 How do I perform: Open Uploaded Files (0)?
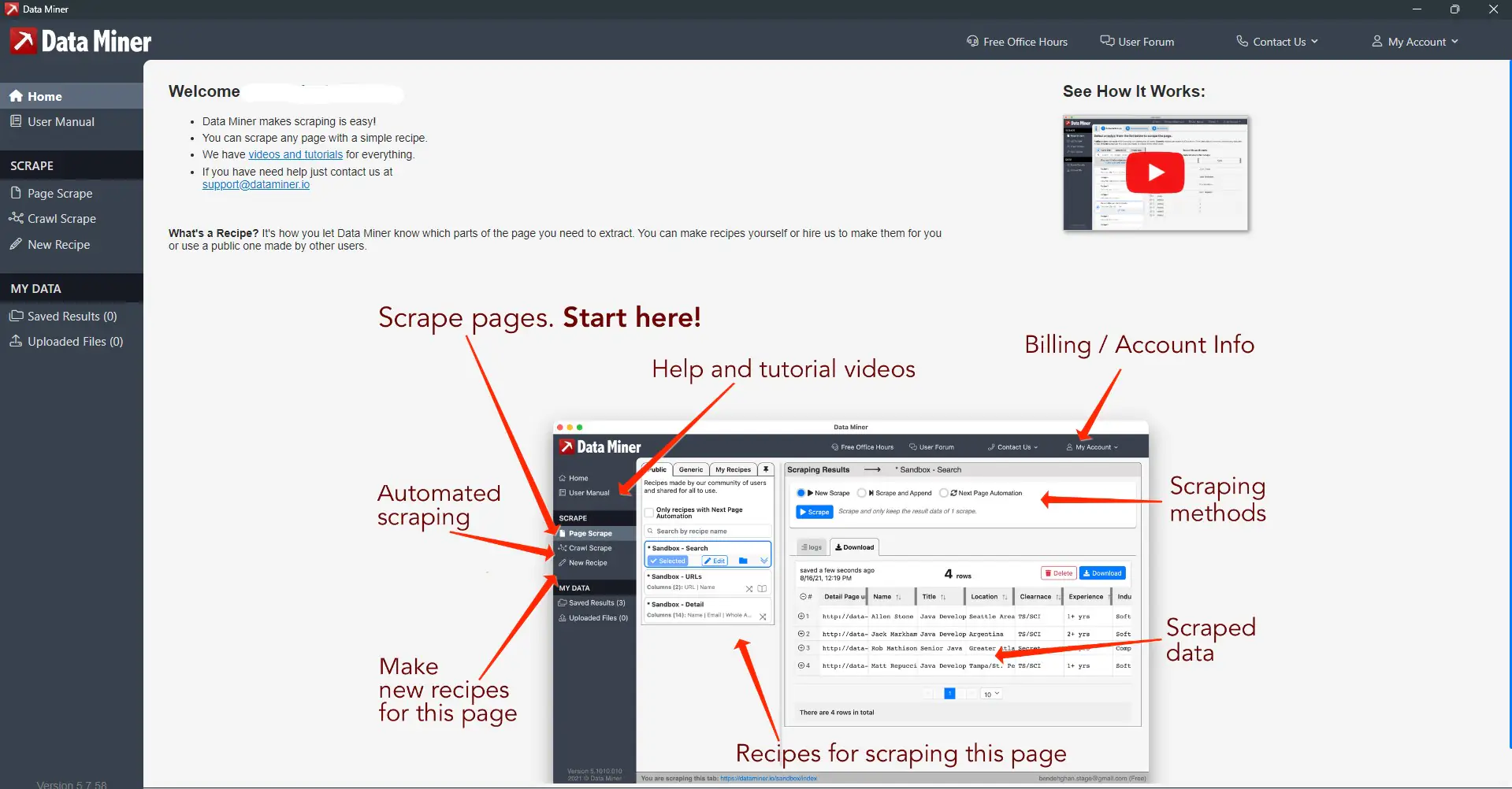click(72, 341)
